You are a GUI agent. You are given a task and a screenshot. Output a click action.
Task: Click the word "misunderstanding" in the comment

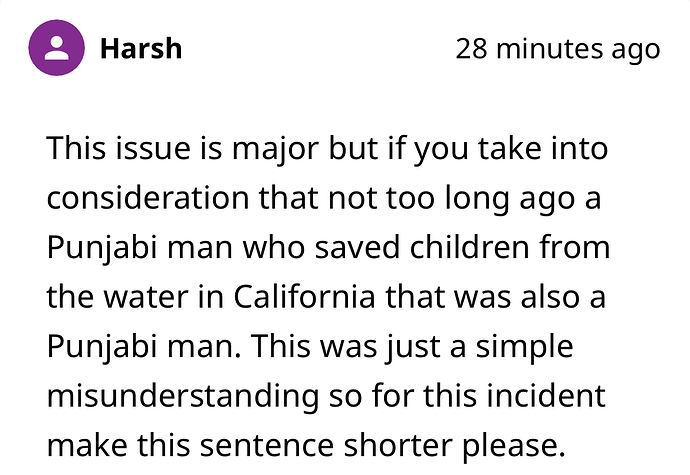(x=181, y=395)
